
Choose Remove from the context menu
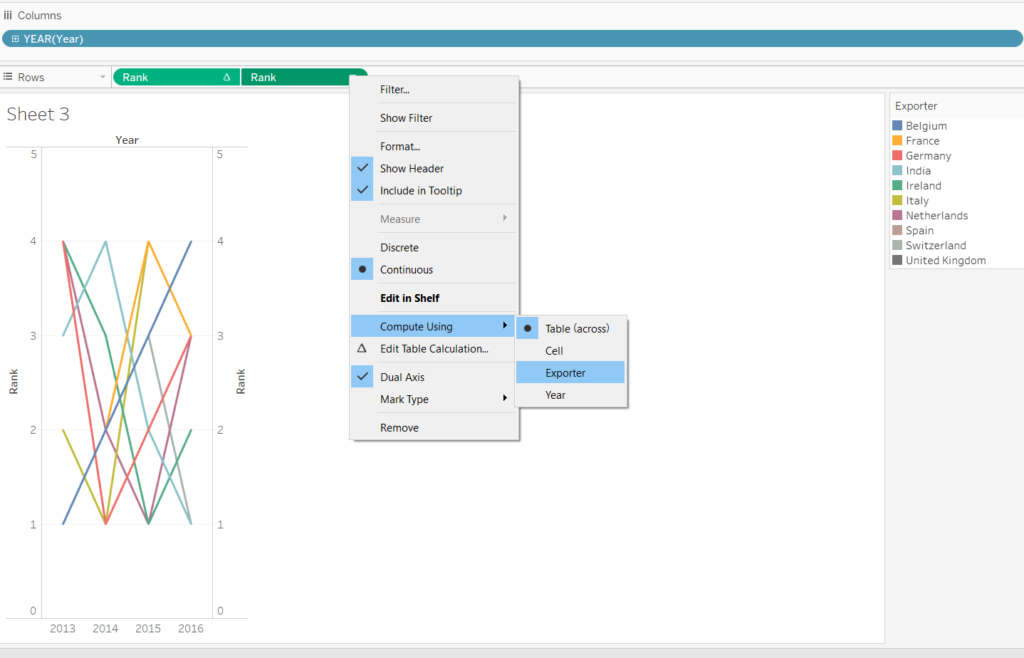399,427
